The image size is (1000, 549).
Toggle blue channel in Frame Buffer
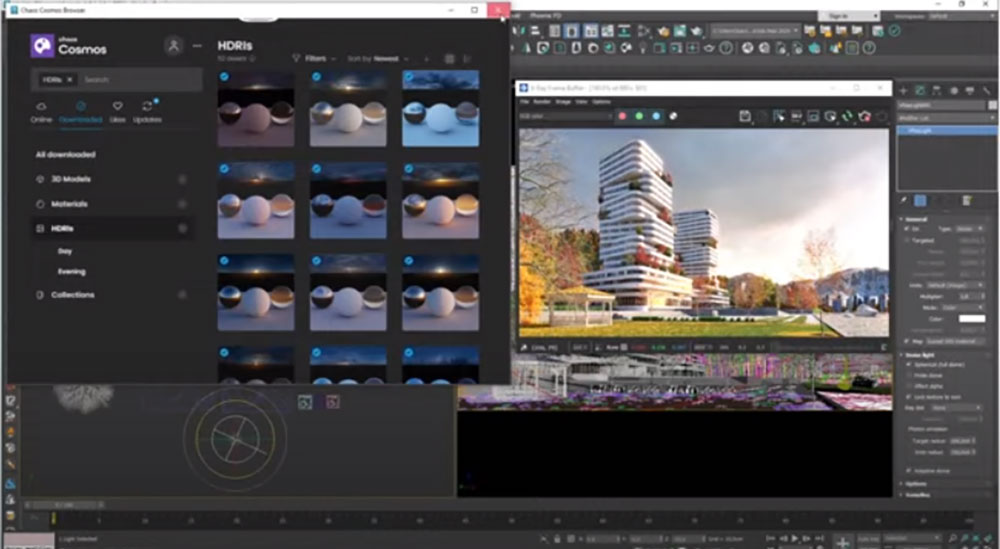click(655, 116)
